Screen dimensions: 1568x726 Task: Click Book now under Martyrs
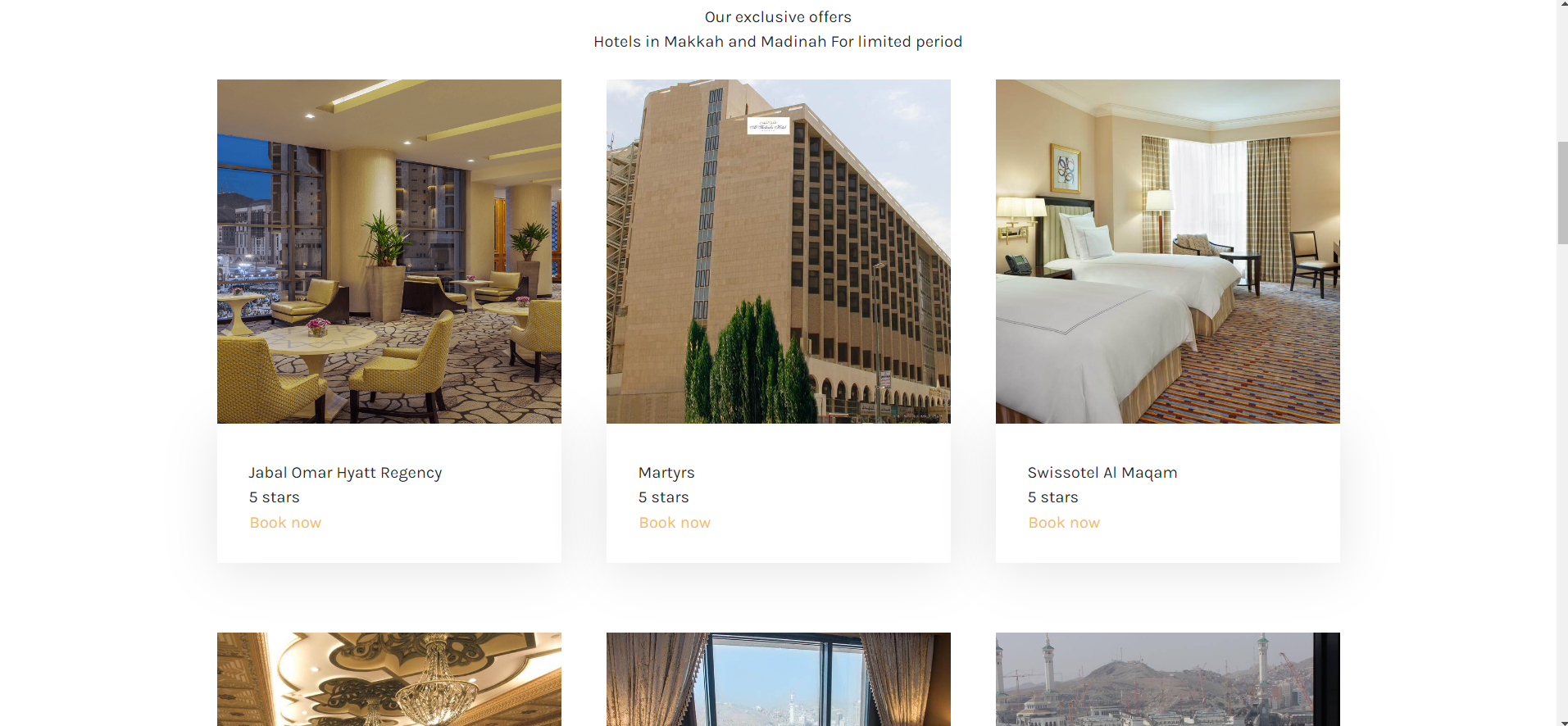(675, 523)
